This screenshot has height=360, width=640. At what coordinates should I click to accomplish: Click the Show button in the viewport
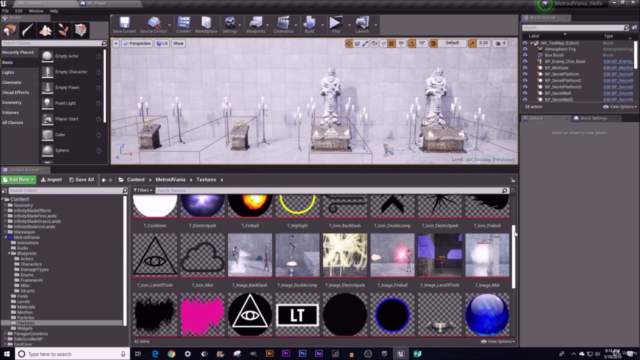click(178, 43)
